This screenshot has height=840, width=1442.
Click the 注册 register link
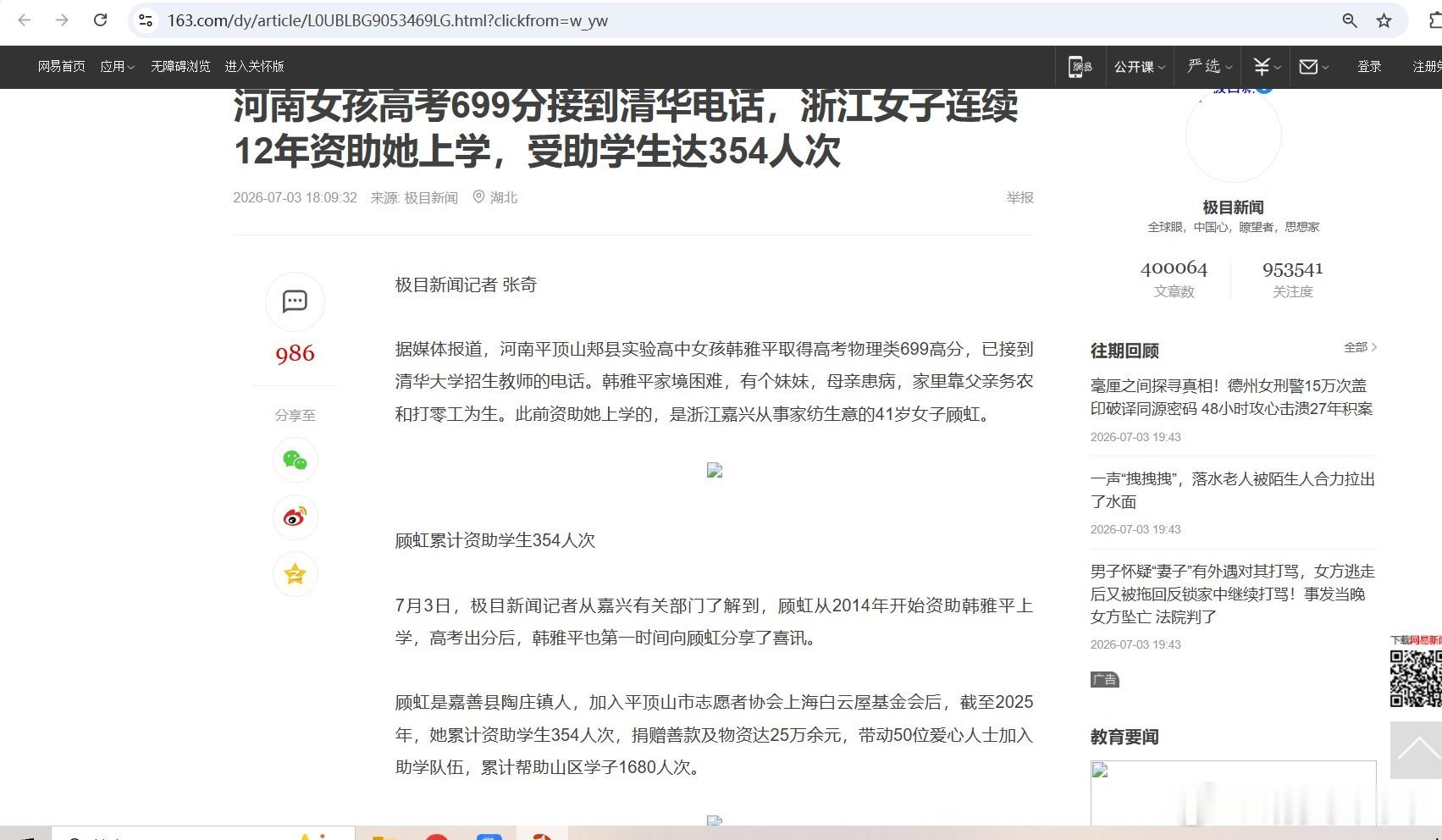[x=1427, y=67]
